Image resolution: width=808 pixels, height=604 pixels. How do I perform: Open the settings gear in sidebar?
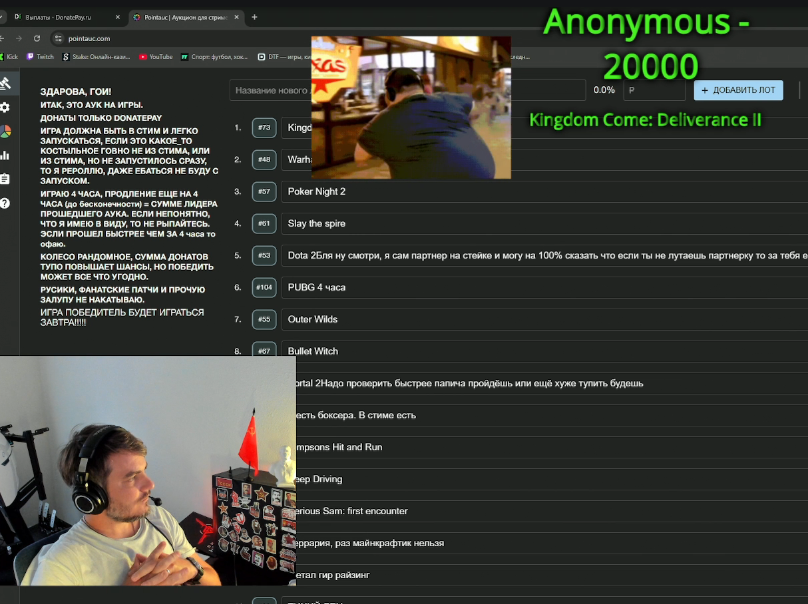pyautogui.click(x=5, y=107)
